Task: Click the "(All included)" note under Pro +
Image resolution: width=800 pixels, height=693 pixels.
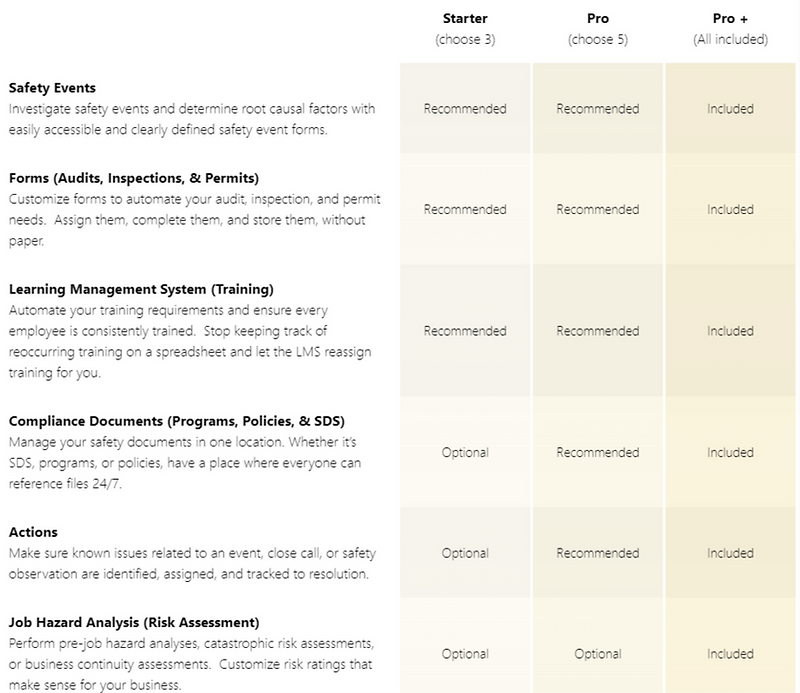Action: [730, 40]
